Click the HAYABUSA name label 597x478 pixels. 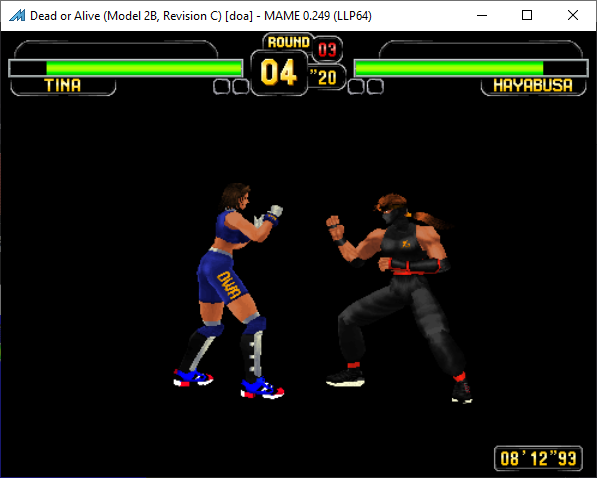point(533,85)
